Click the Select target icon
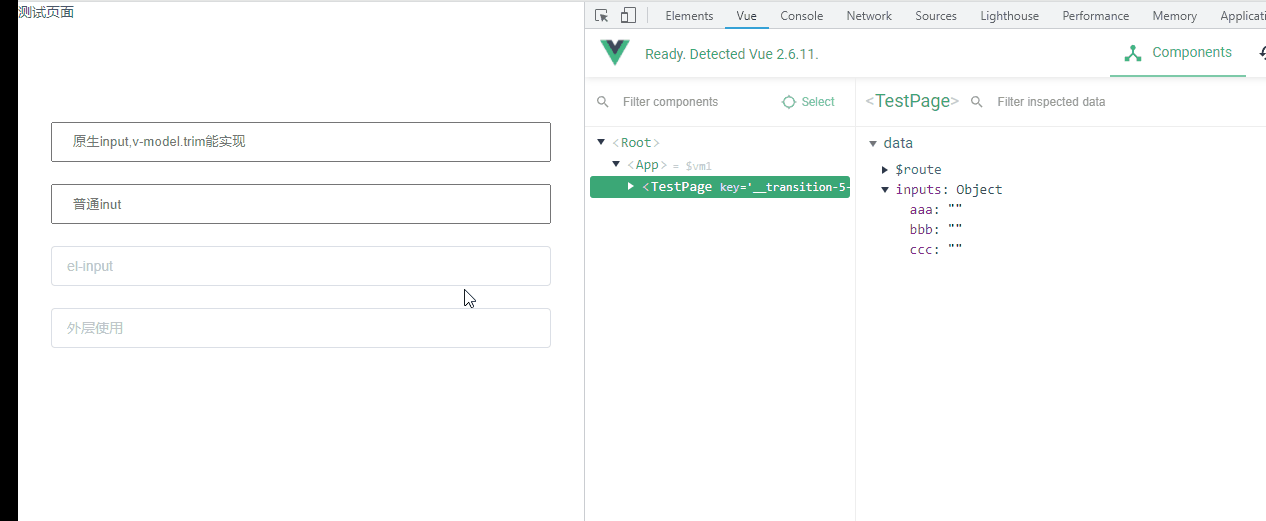Image resolution: width=1266 pixels, height=521 pixels. [789, 102]
